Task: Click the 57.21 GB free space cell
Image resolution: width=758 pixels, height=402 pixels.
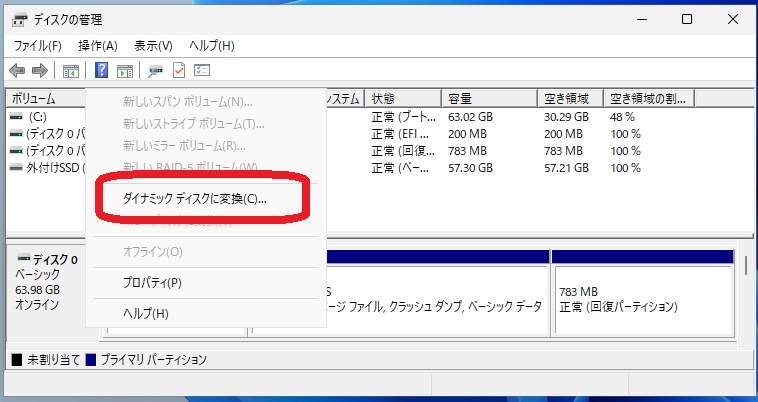Action: pyautogui.click(x=566, y=168)
